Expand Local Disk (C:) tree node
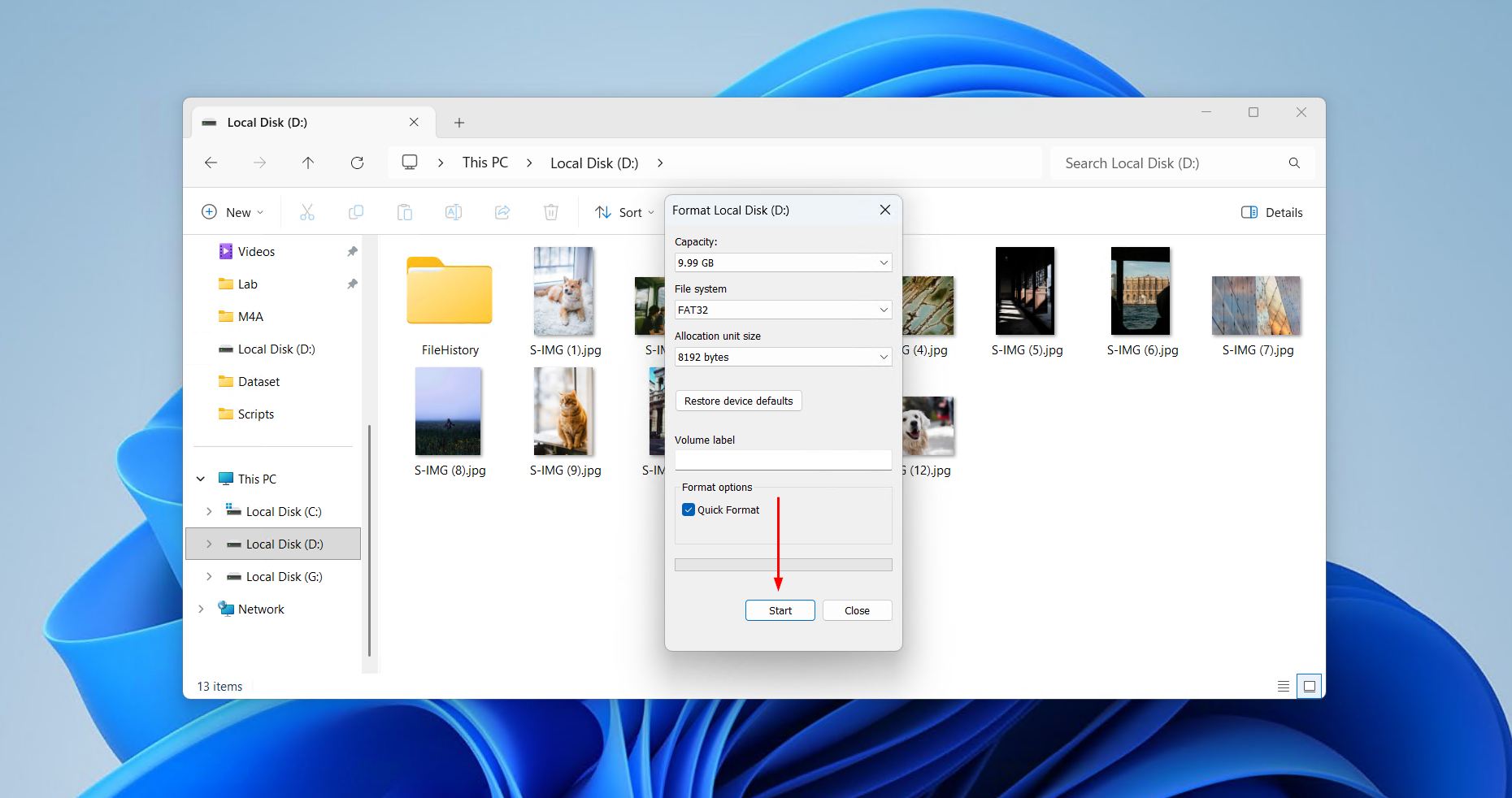 pos(209,512)
